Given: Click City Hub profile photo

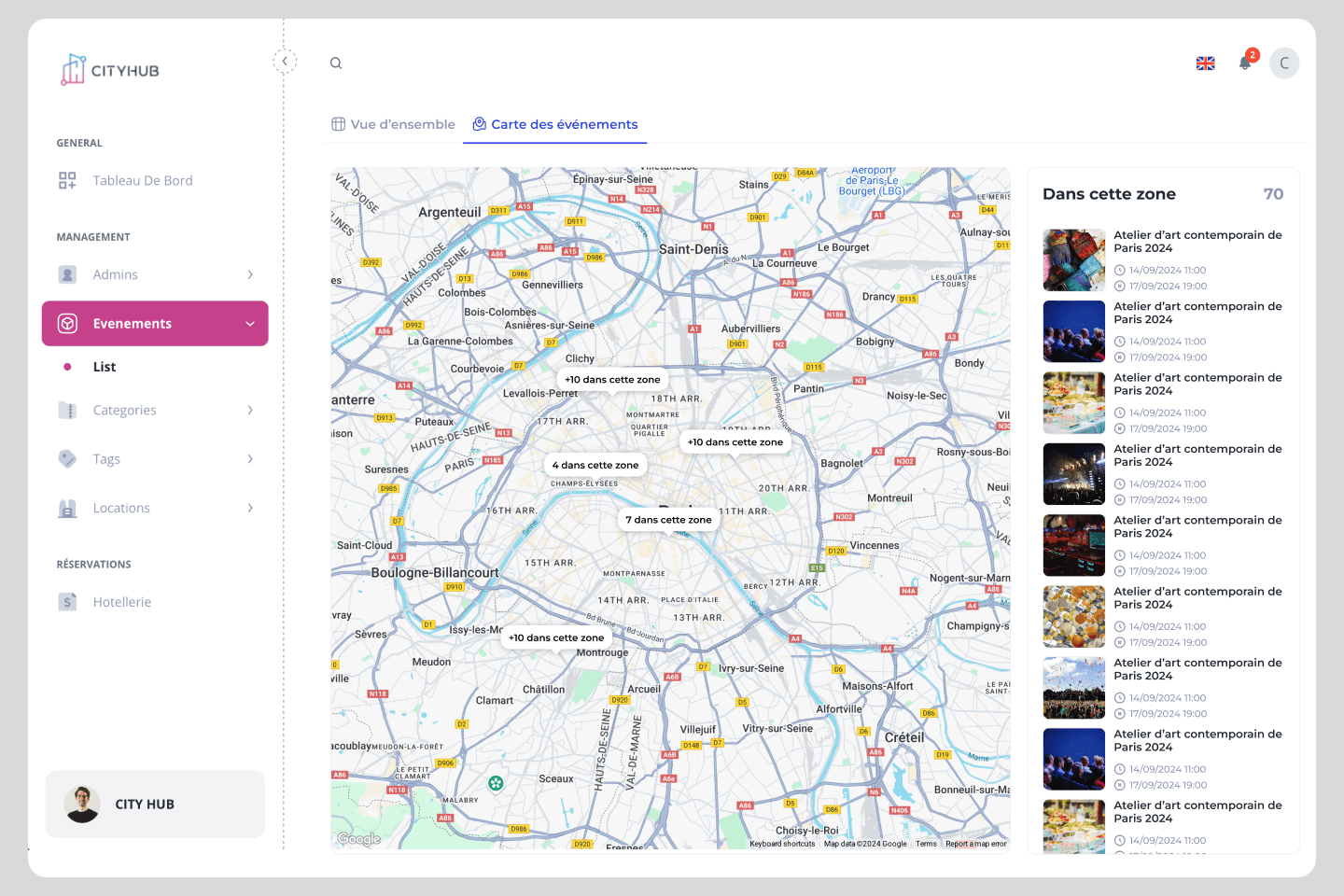Looking at the screenshot, I should [82, 805].
